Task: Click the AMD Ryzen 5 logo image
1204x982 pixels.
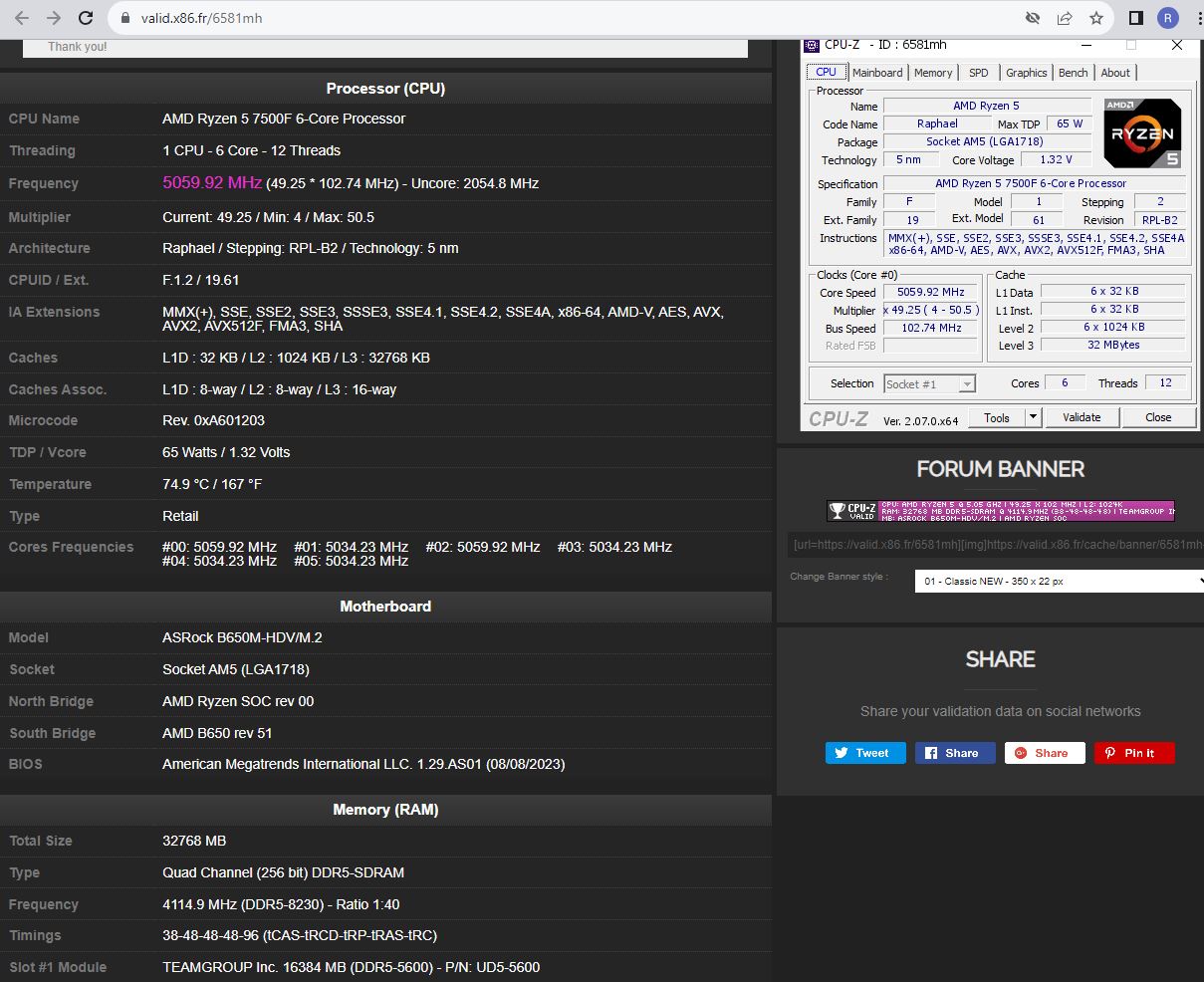Action: point(1142,132)
